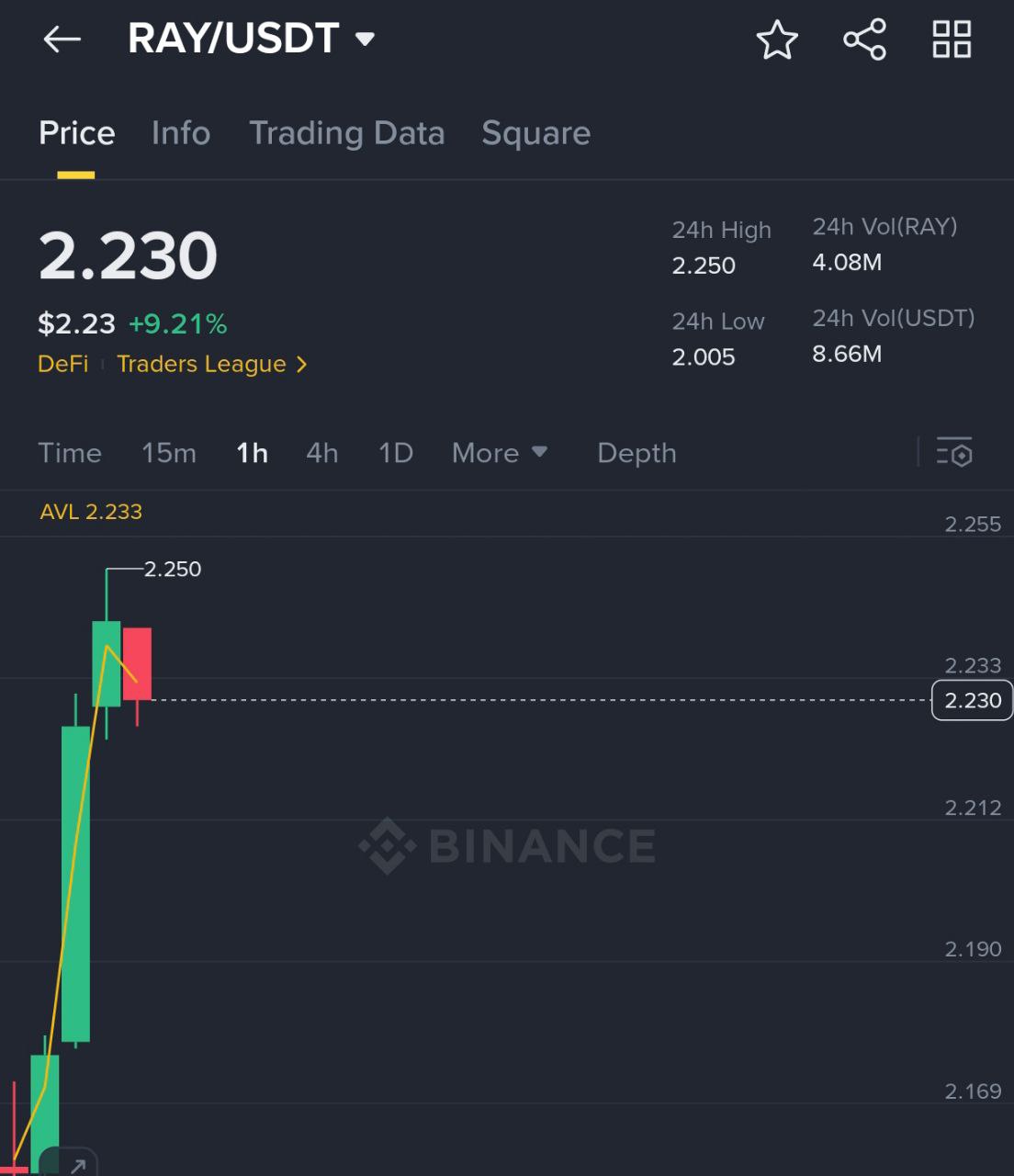The image size is (1014, 1176).
Task: Switch to the Price tab
Action: click(77, 133)
